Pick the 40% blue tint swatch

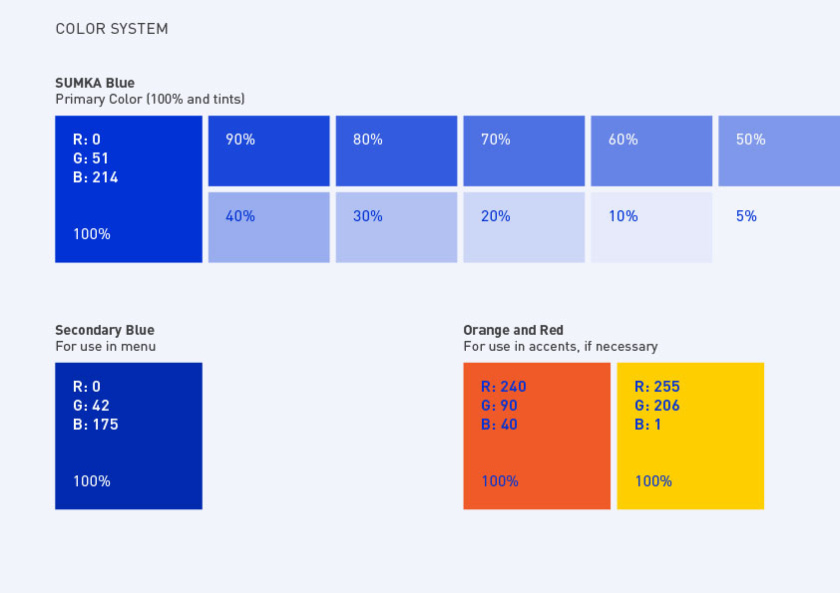click(268, 227)
